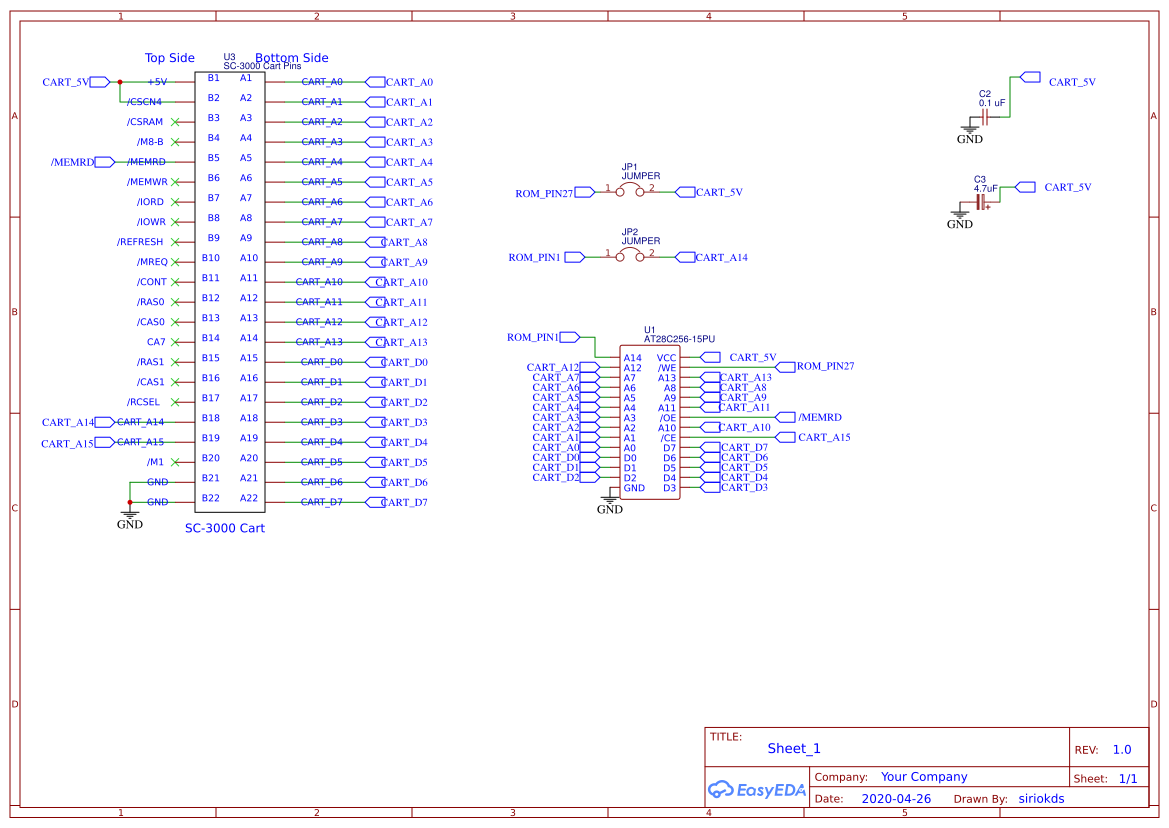This screenshot has width=1169, height=828.
Task: Click the GND symbol below capacitor C2
Action: 968,128
